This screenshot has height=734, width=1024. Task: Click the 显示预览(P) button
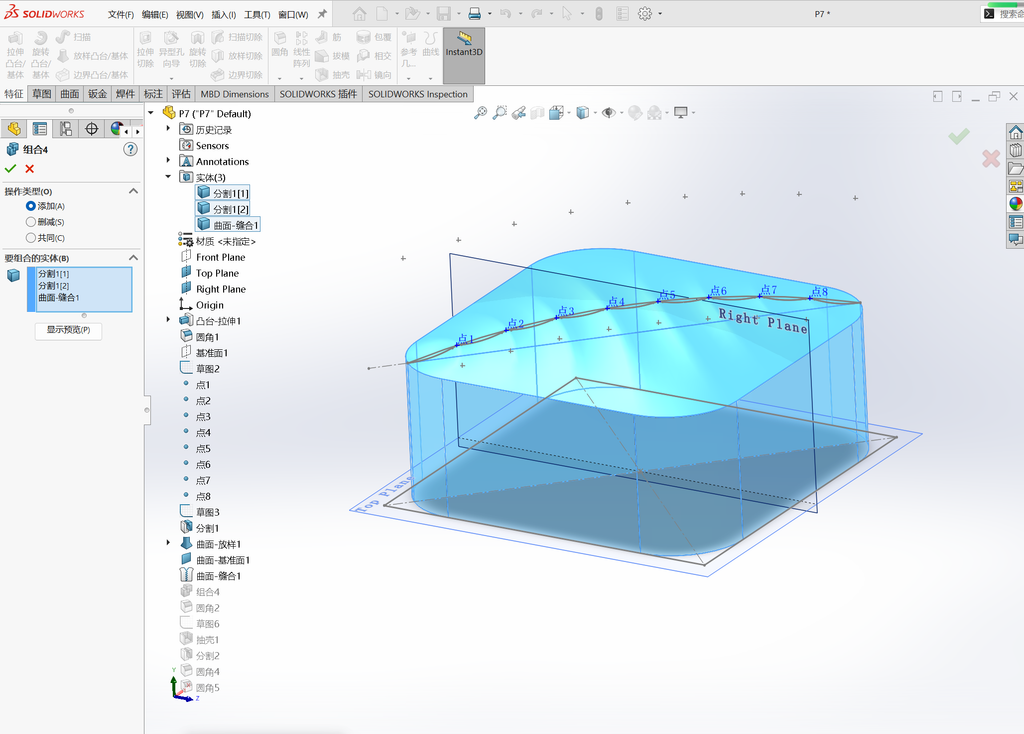[x=69, y=330]
